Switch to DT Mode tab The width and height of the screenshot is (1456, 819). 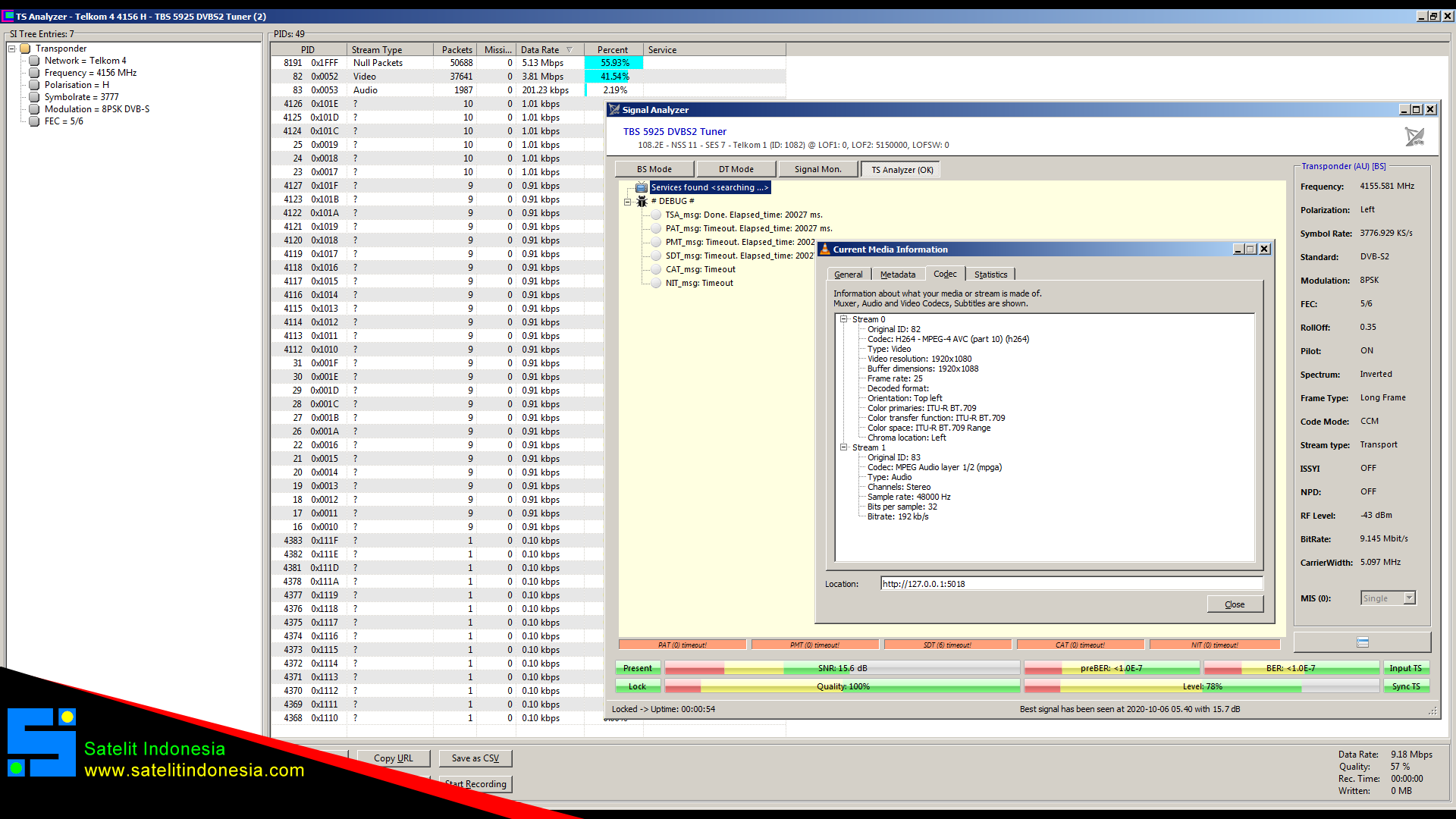tap(736, 169)
